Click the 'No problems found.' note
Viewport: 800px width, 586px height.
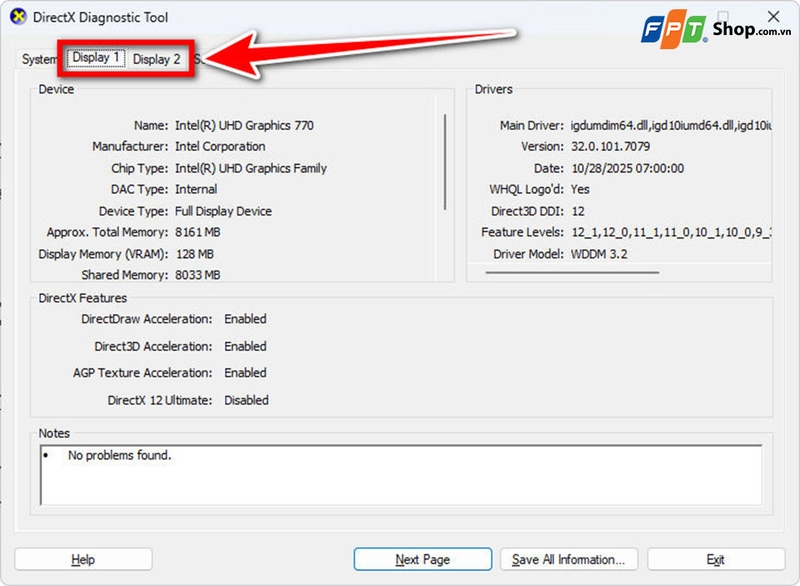(x=119, y=455)
